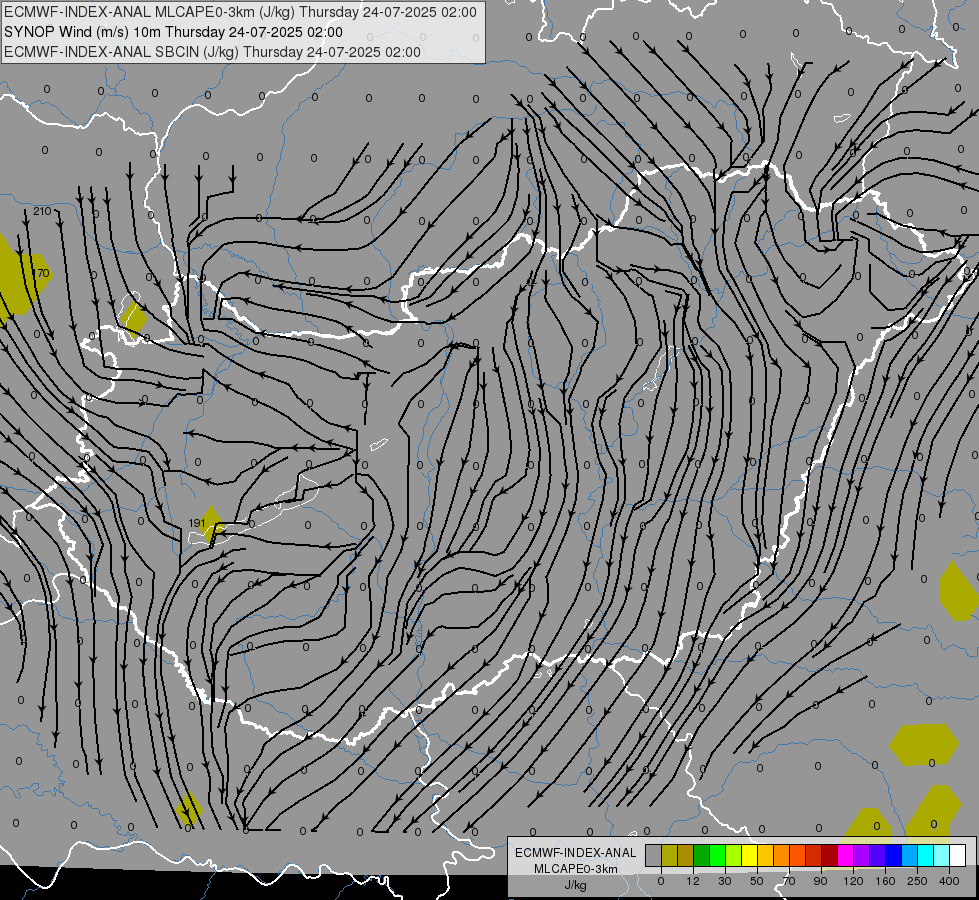Click the olive legend swatch right of 0
Viewport: 979px width, 900px height.
669,855
